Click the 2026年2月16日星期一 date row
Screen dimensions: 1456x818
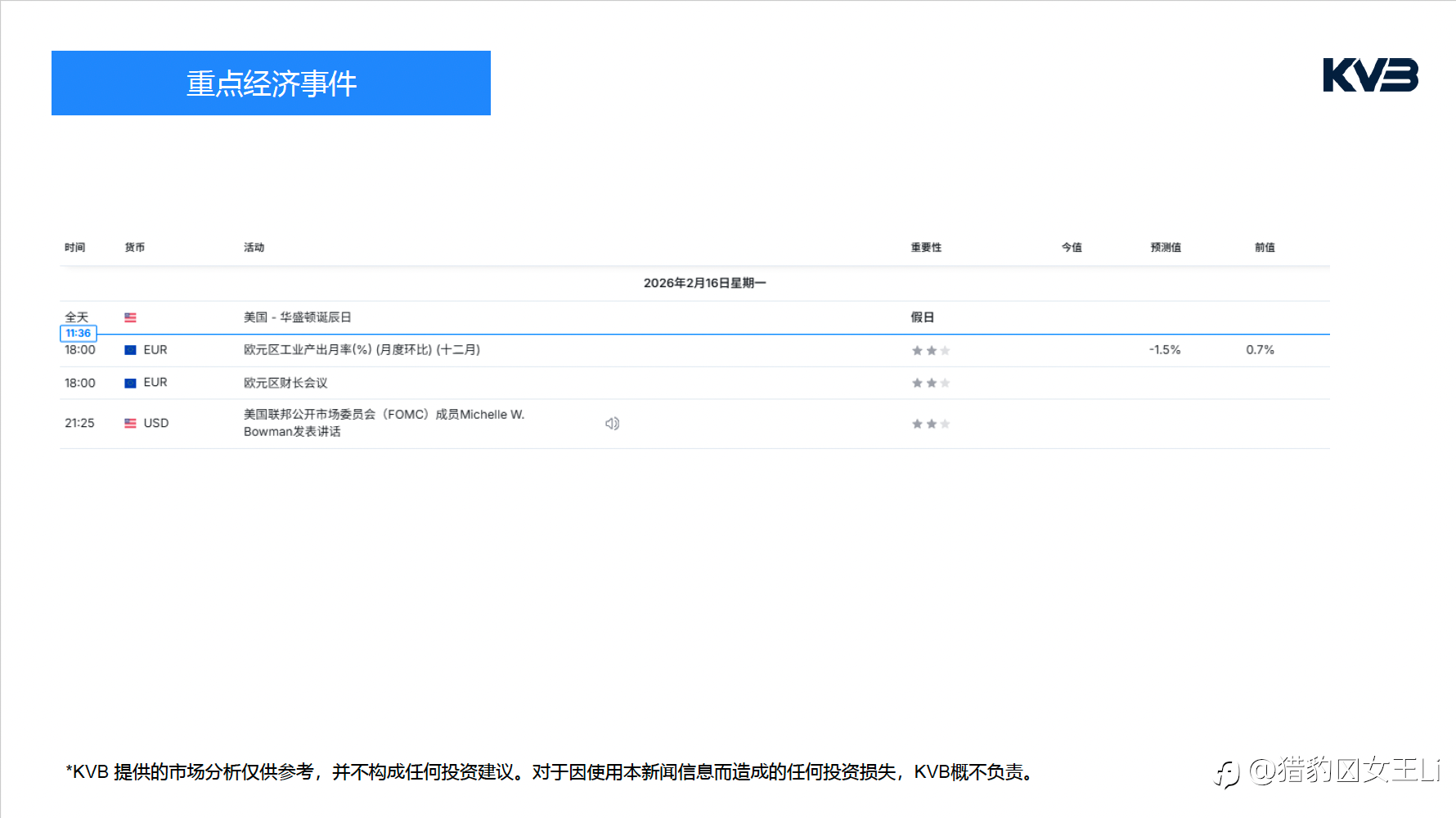coord(704,283)
